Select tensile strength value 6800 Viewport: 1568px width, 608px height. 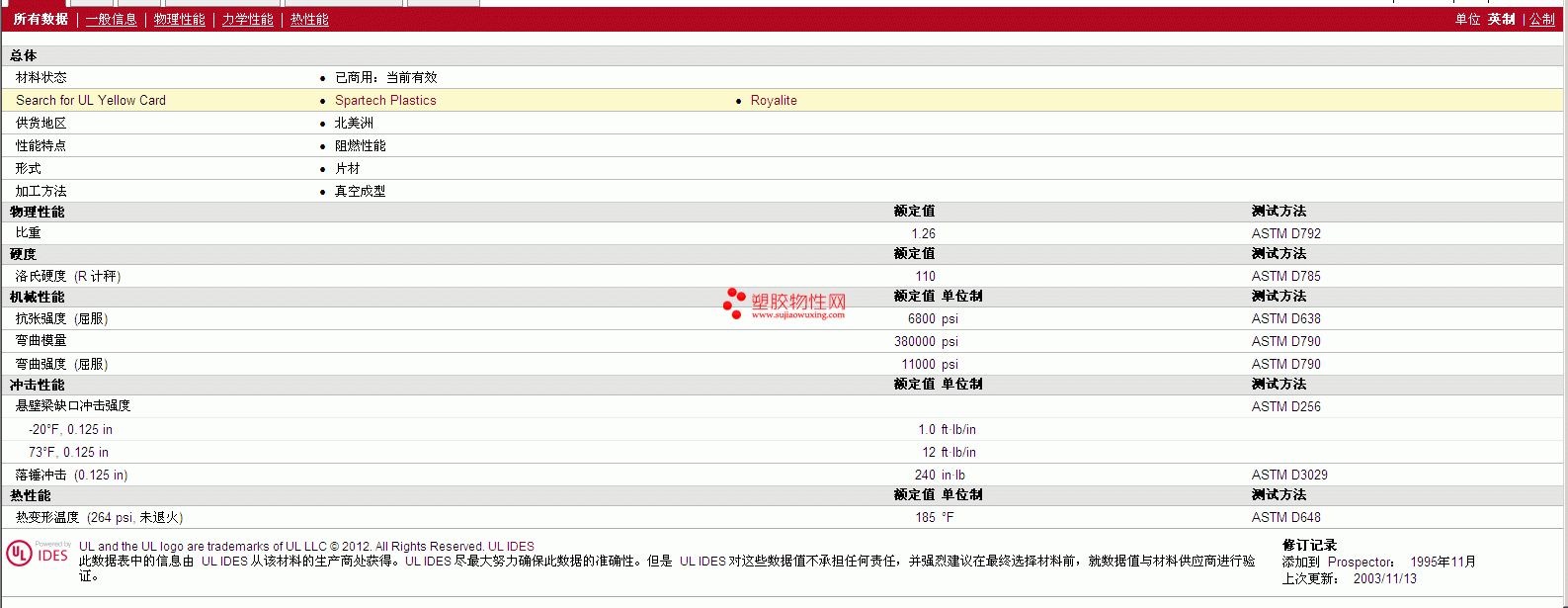(x=922, y=318)
